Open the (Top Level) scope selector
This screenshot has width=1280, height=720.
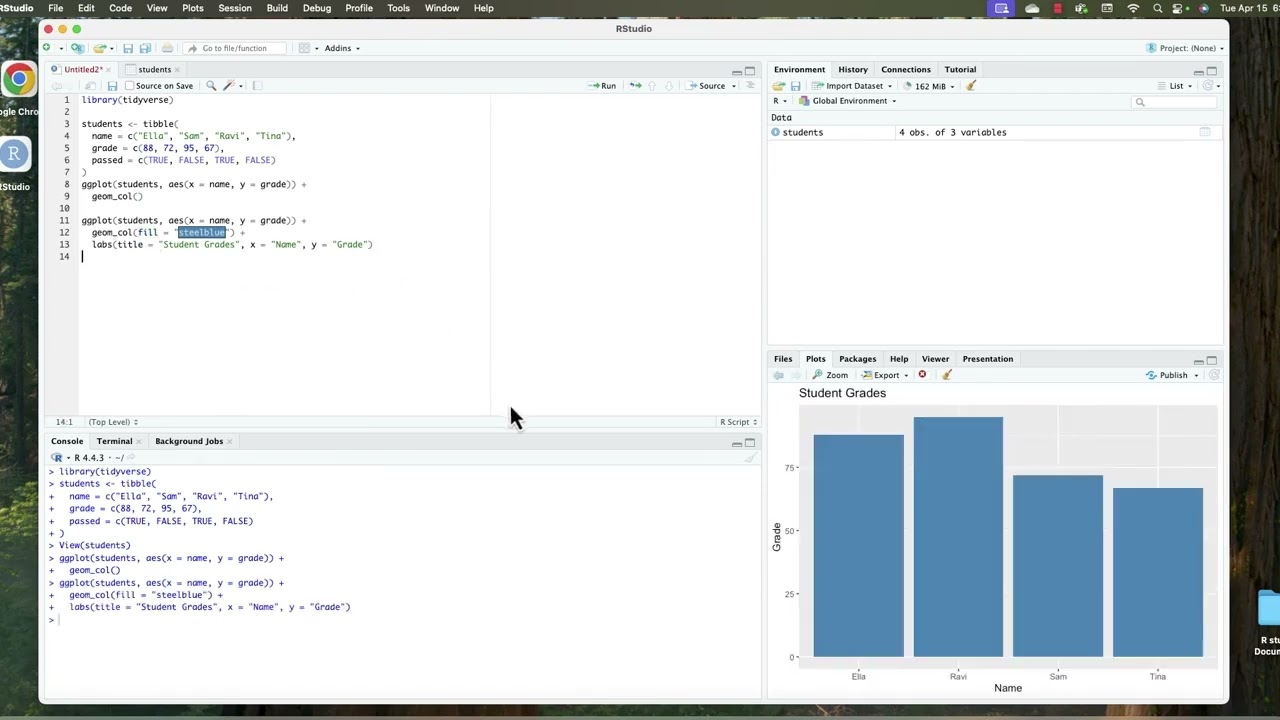tap(113, 422)
